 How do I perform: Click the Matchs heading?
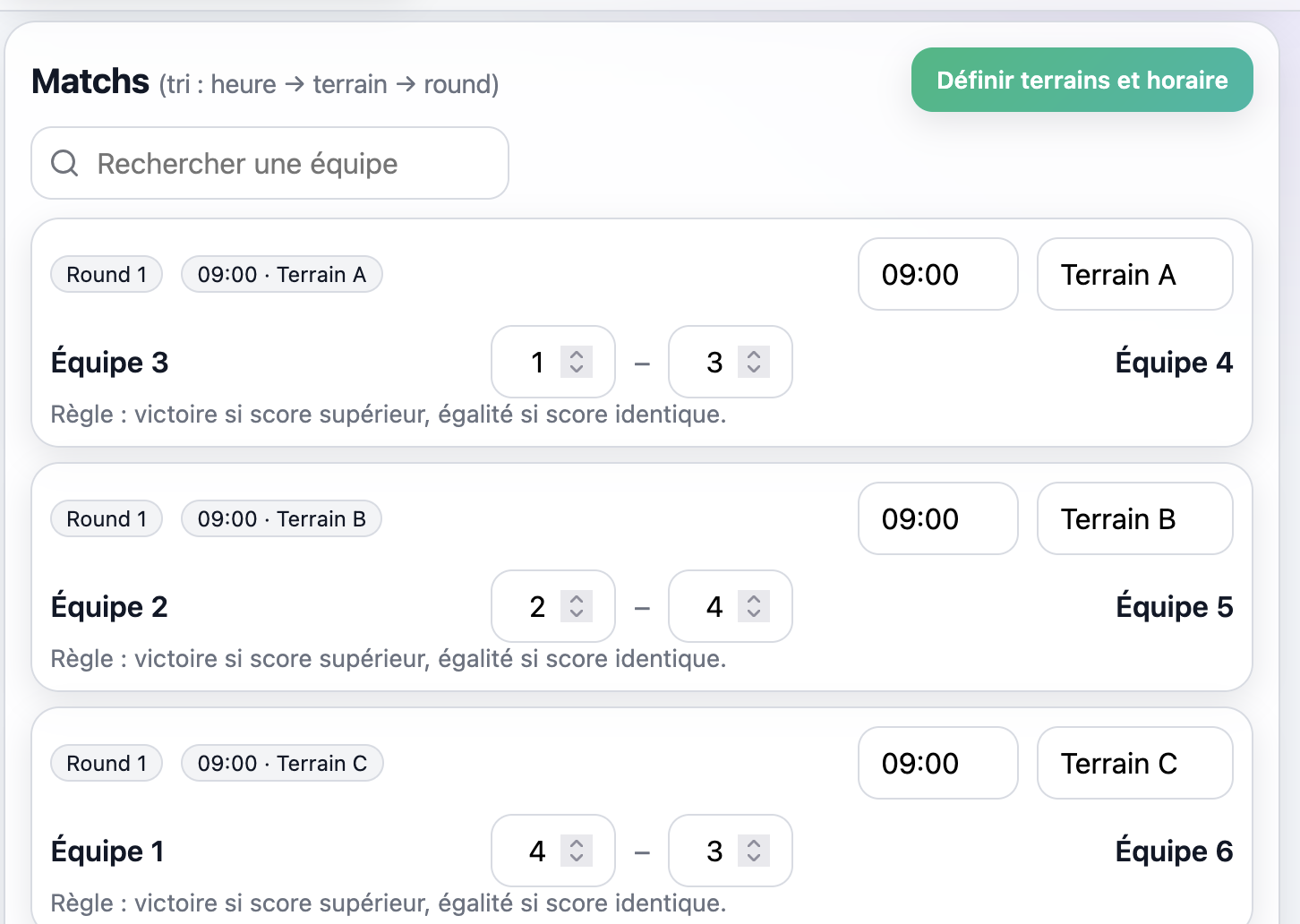(x=90, y=81)
